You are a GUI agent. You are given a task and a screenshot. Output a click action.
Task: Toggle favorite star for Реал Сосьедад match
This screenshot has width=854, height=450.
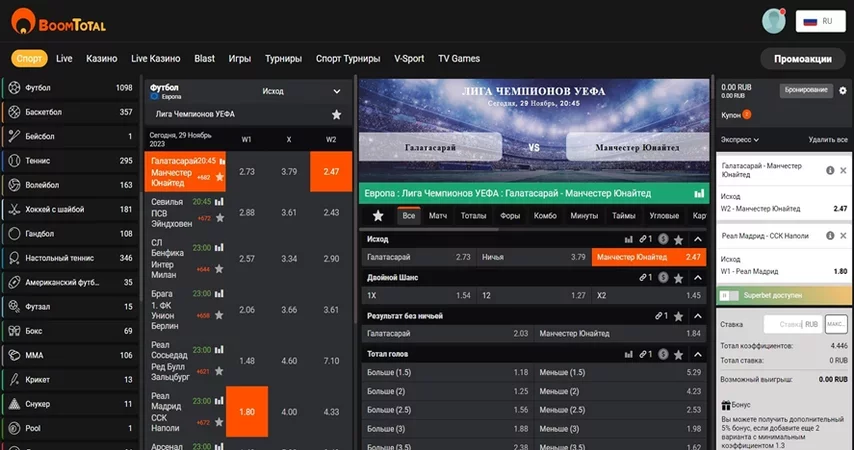coord(219,371)
